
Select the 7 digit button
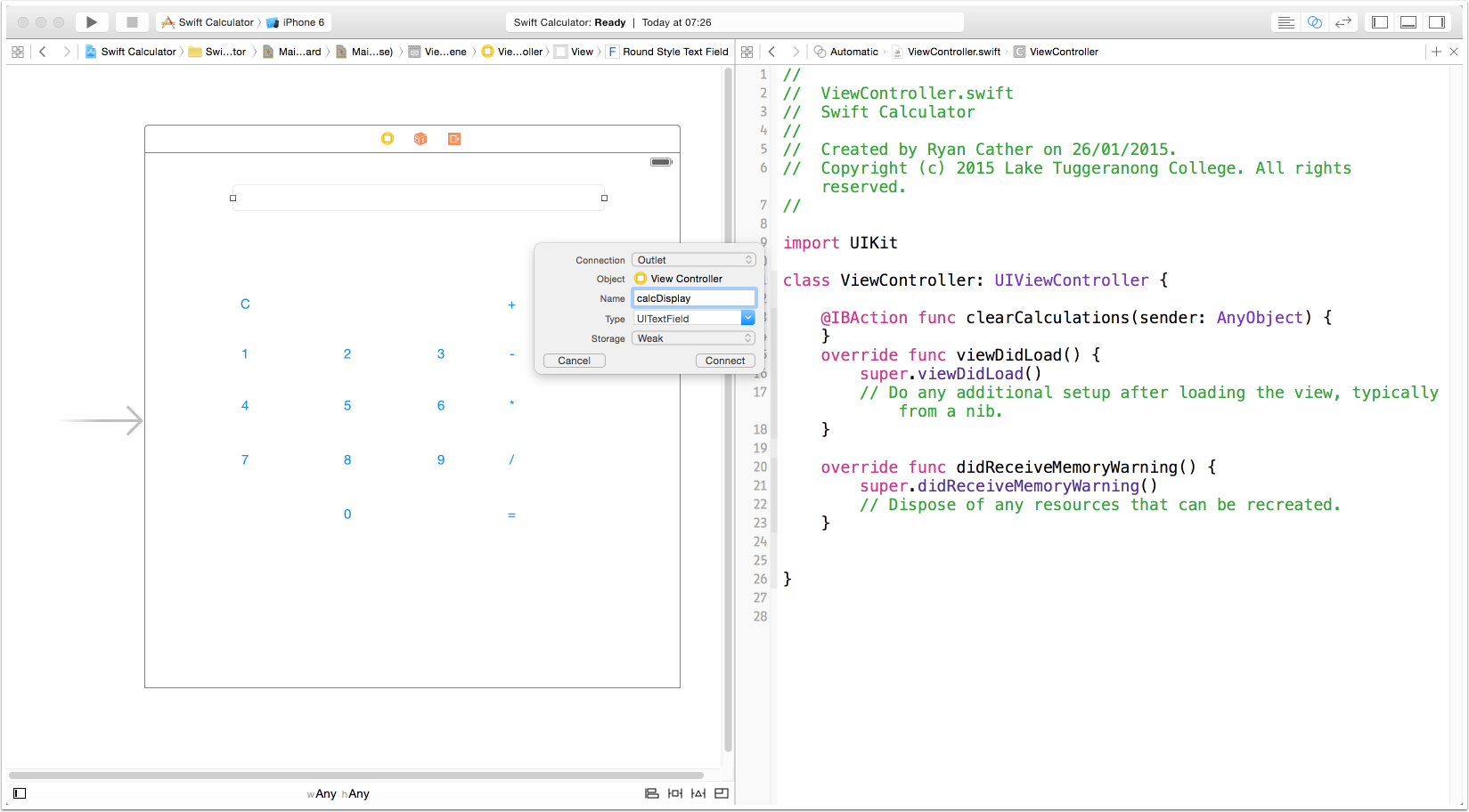[245, 460]
